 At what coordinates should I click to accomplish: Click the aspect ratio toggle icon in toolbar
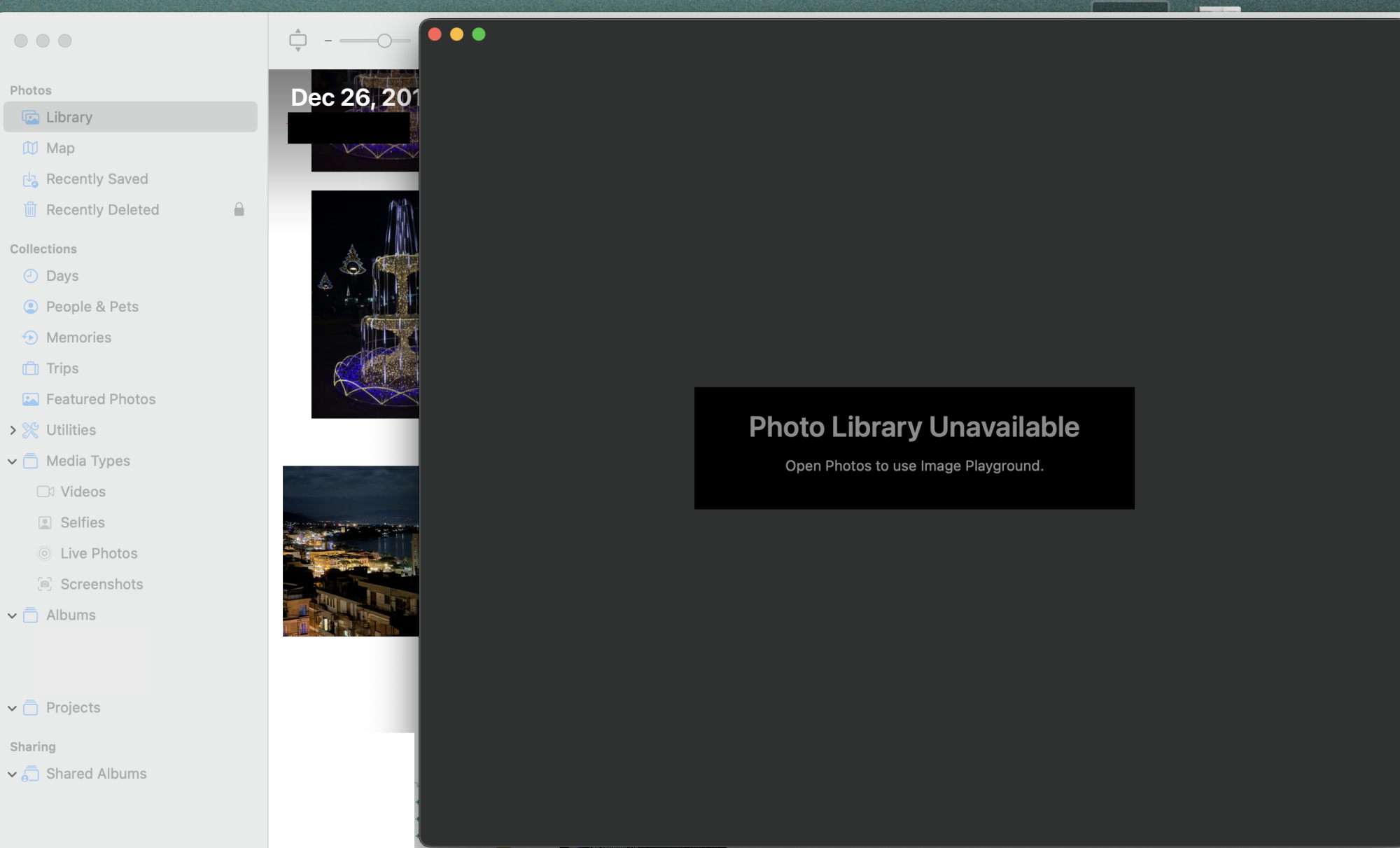[298, 40]
